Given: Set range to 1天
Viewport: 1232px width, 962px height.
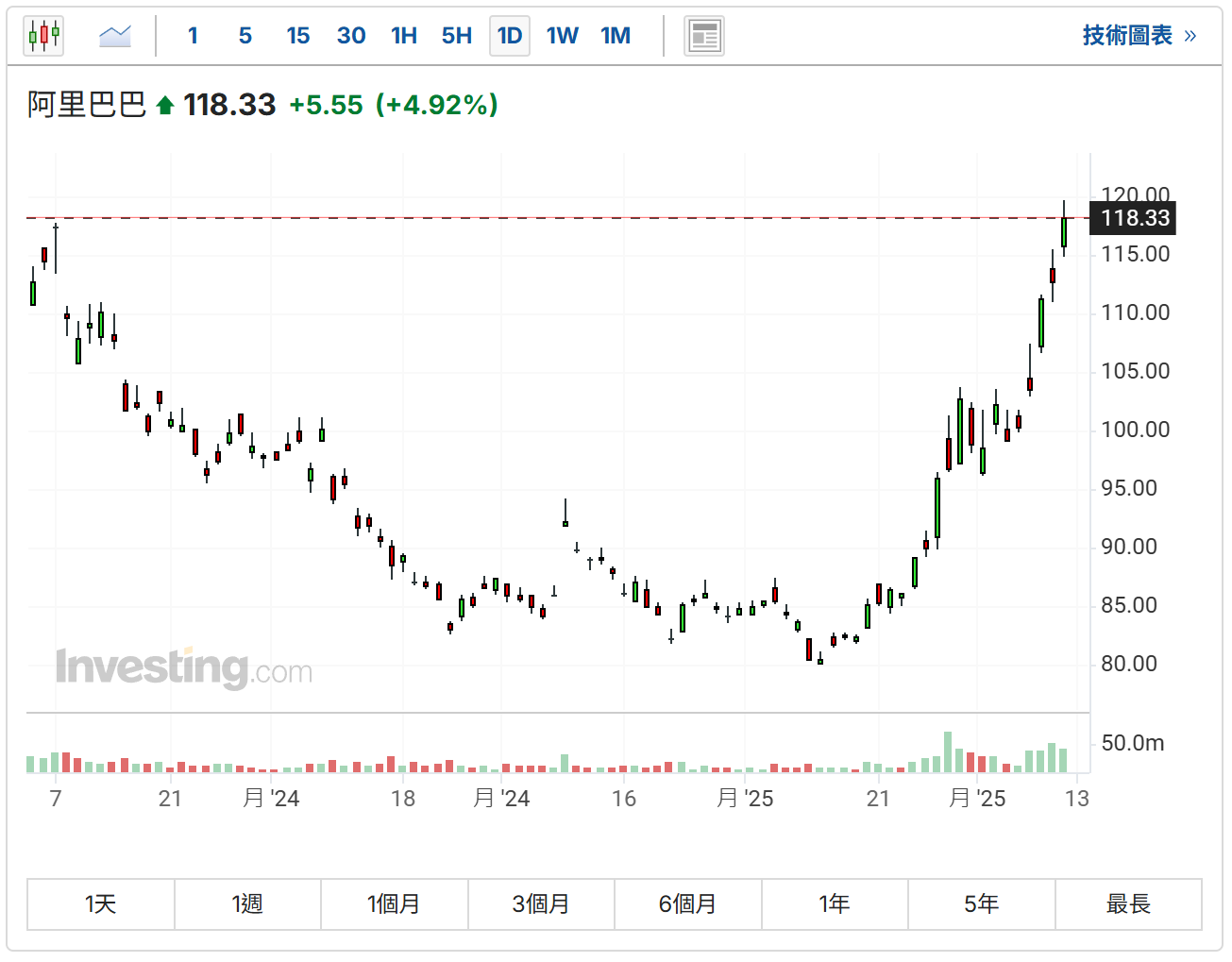Looking at the screenshot, I should click(x=101, y=904).
